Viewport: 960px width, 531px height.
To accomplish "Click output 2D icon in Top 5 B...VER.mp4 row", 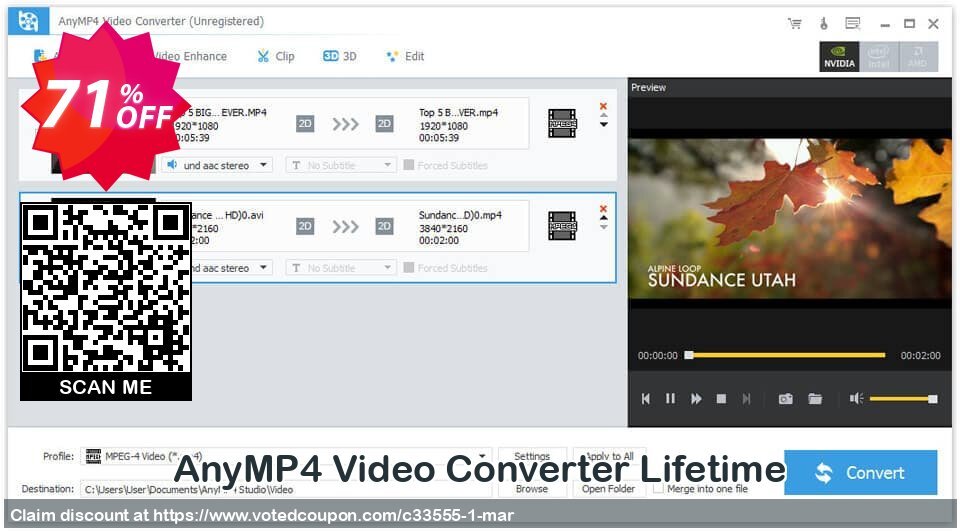I will click(x=384, y=124).
